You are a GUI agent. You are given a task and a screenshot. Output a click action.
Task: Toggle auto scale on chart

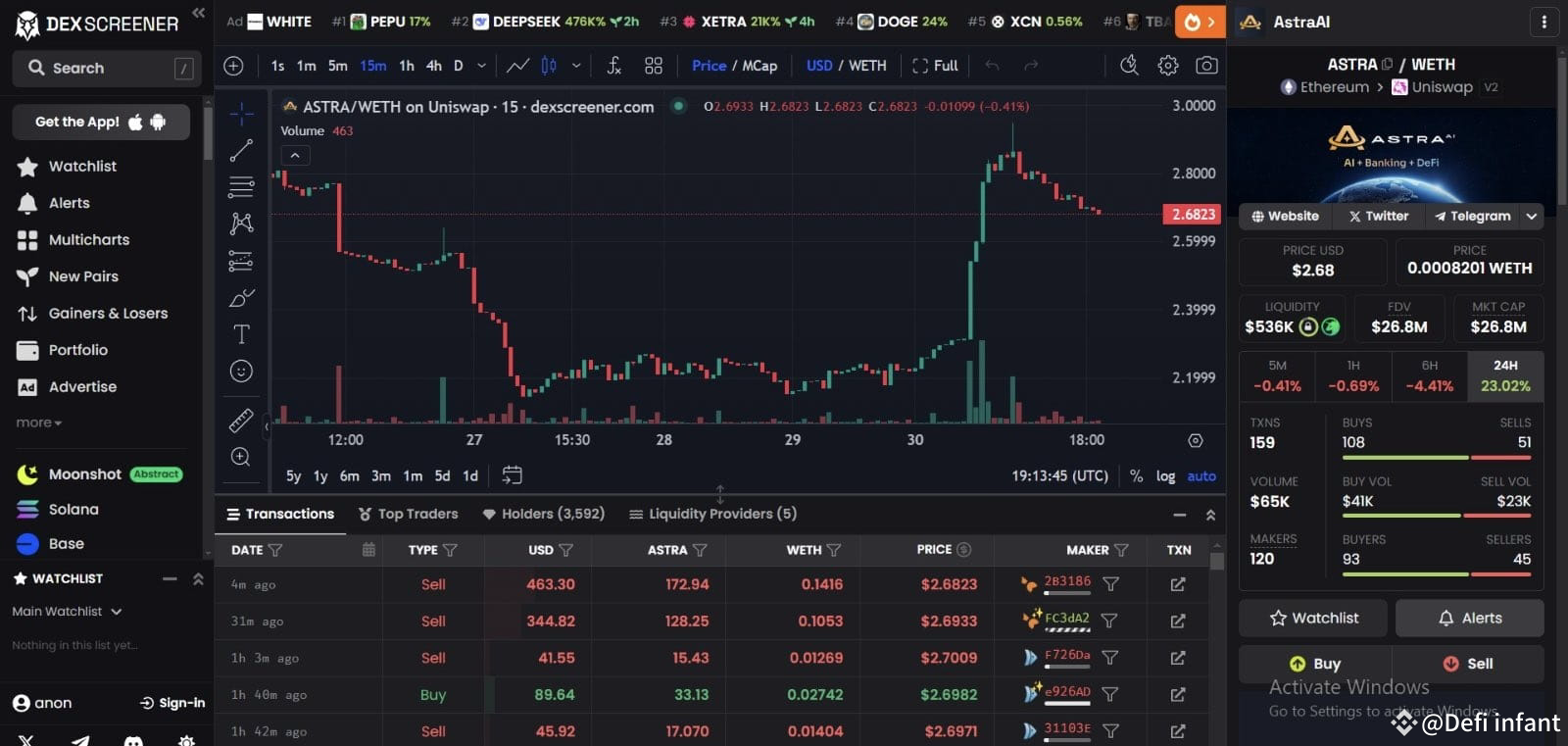(x=1201, y=475)
